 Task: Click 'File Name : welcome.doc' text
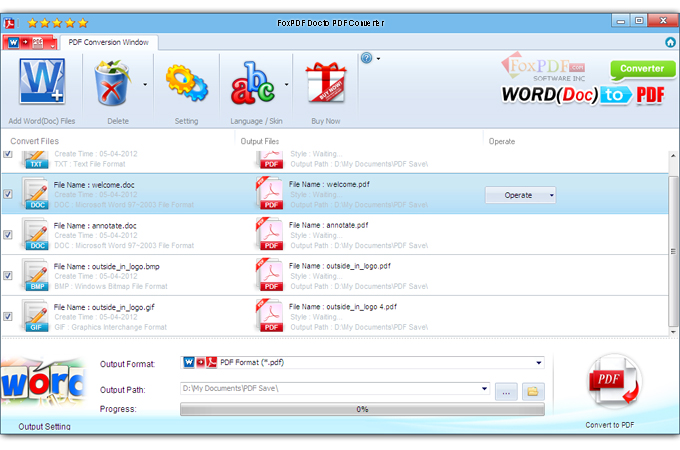tap(94, 185)
